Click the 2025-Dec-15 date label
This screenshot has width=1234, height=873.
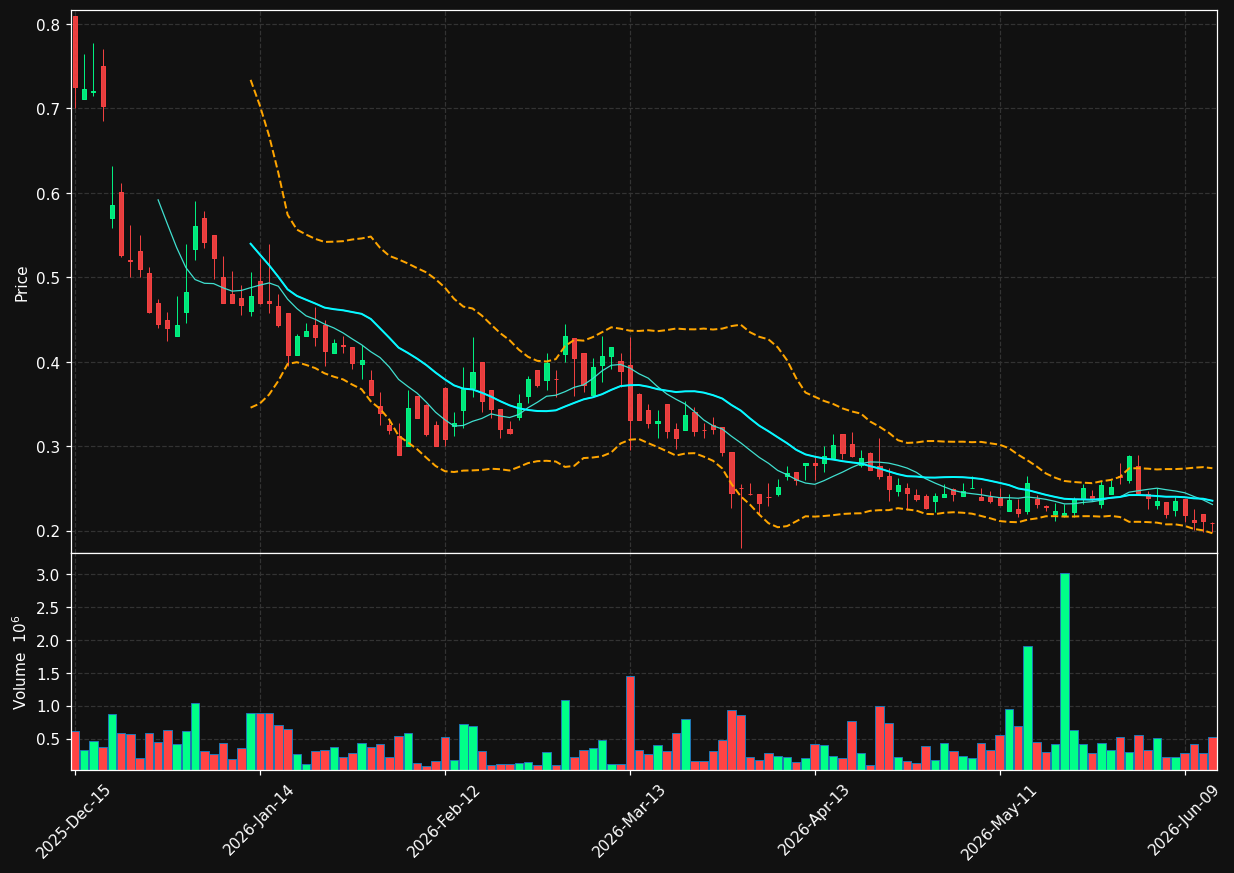tap(73, 820)
